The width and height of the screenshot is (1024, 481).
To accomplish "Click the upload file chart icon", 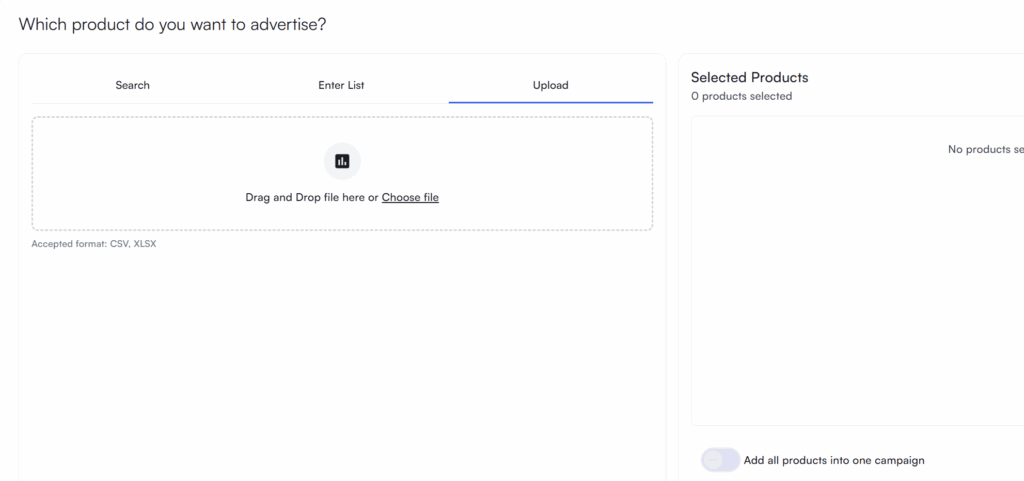I will click(342, 161).
